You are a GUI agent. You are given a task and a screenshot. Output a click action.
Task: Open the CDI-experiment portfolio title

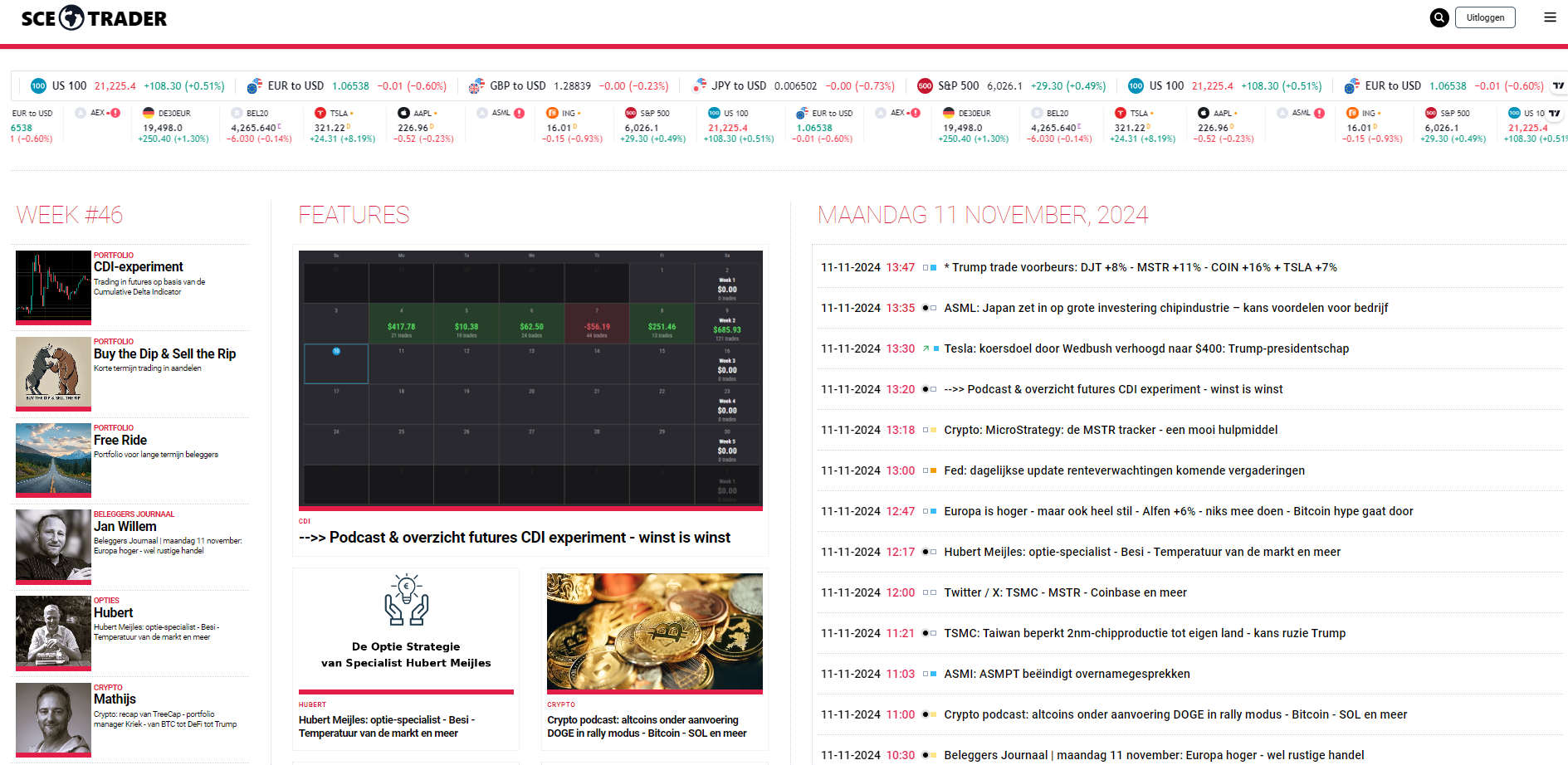point(139,267)
